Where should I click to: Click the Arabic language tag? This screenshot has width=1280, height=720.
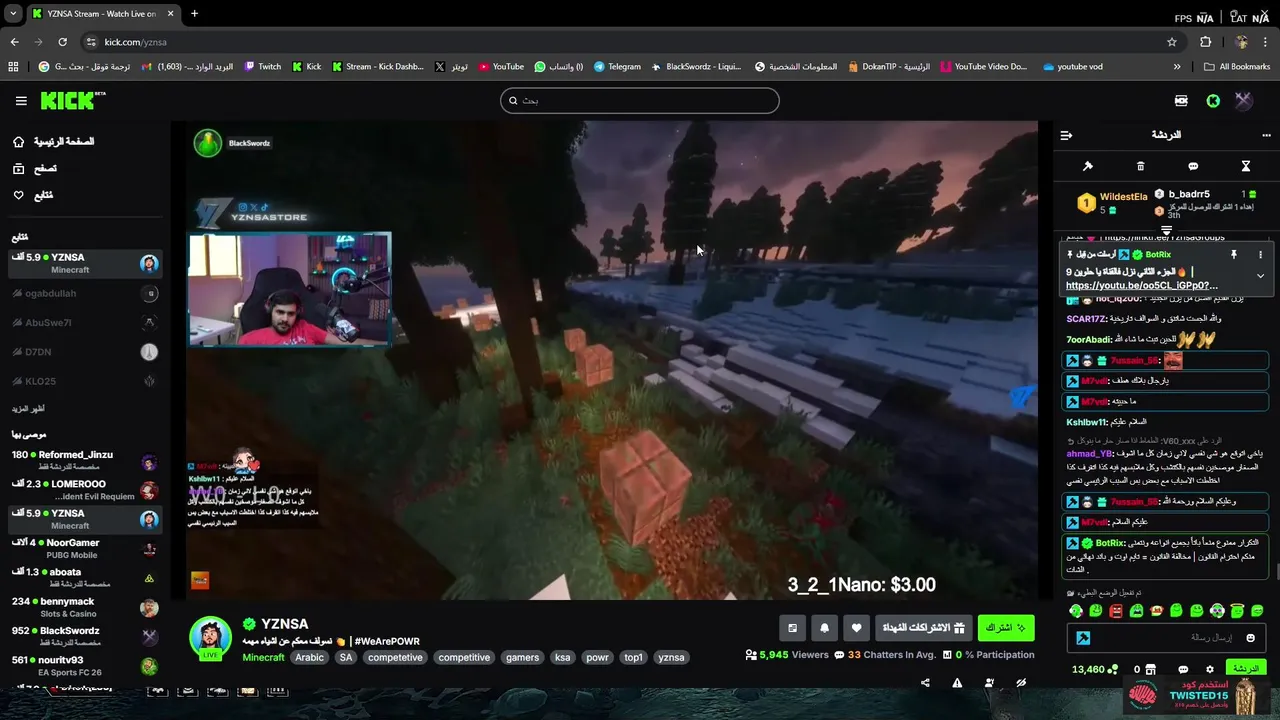coord(309,657)
